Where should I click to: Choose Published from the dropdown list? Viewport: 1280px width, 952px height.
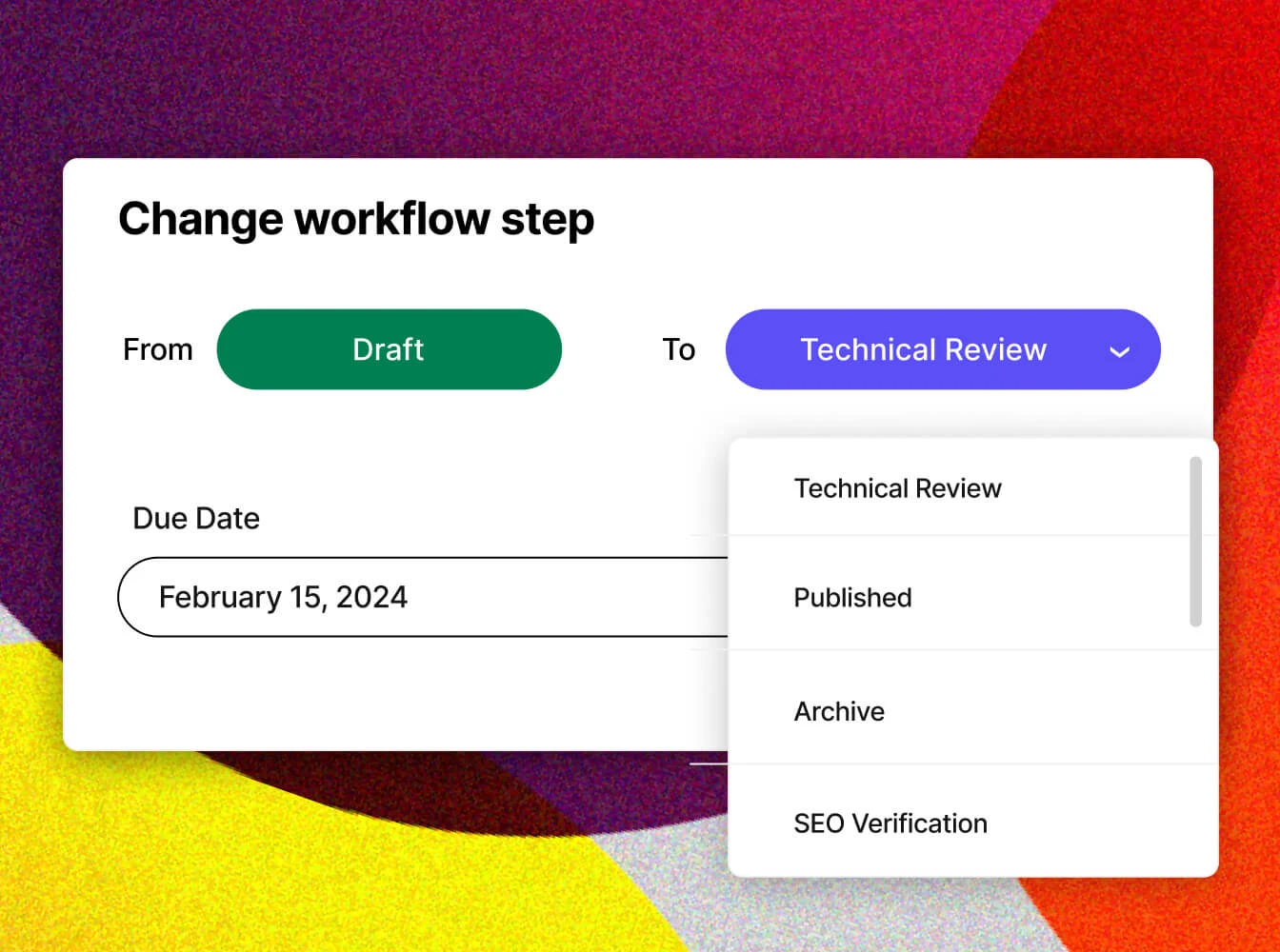coord(852,598)
